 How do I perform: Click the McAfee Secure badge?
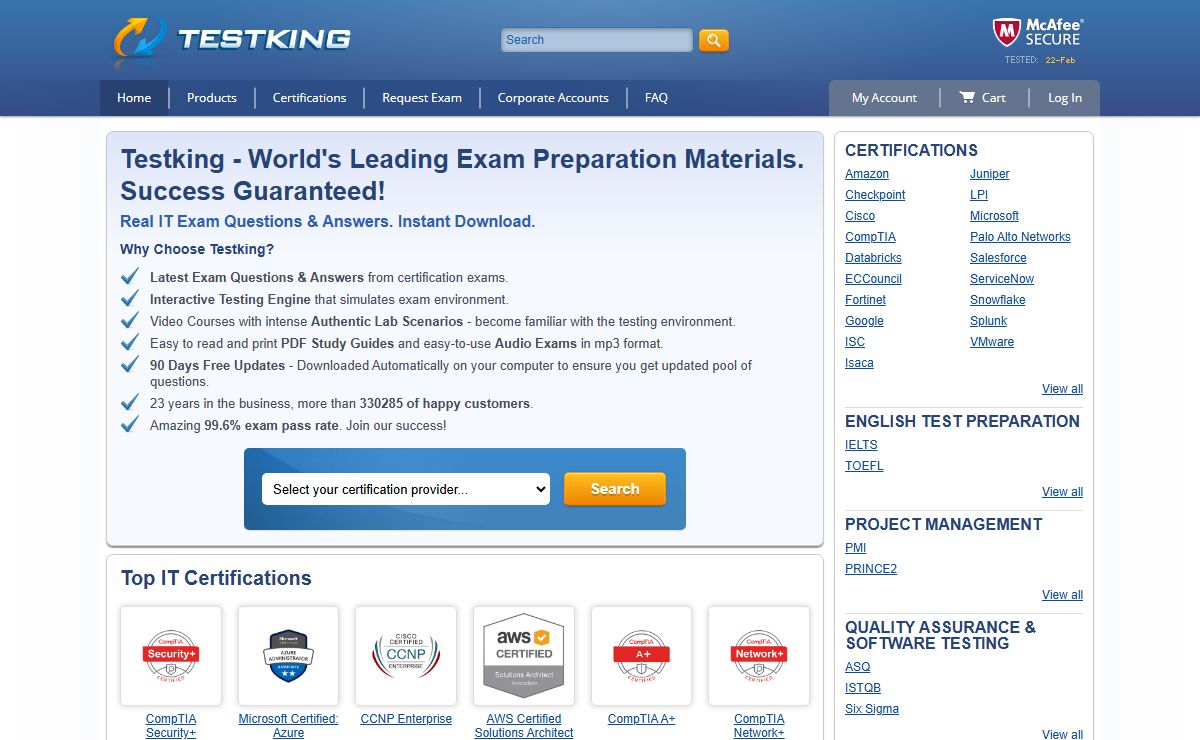point(1038,39)
